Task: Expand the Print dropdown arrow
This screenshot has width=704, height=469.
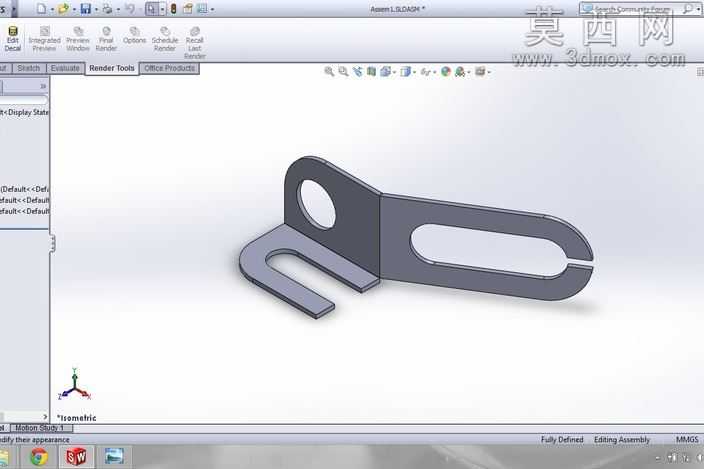Action: (x=118, y=9)
